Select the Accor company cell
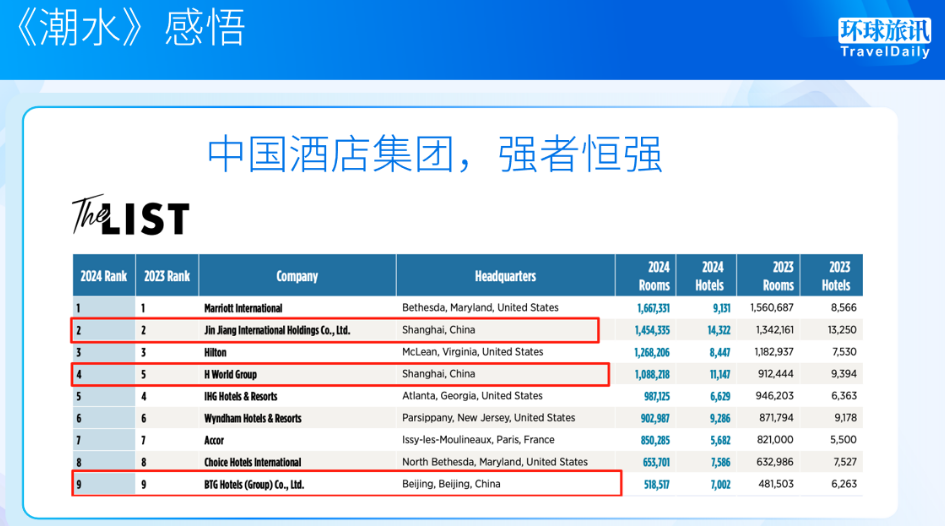Image resolution: width=945 pixels, height=526 pixels. (213, 440)
